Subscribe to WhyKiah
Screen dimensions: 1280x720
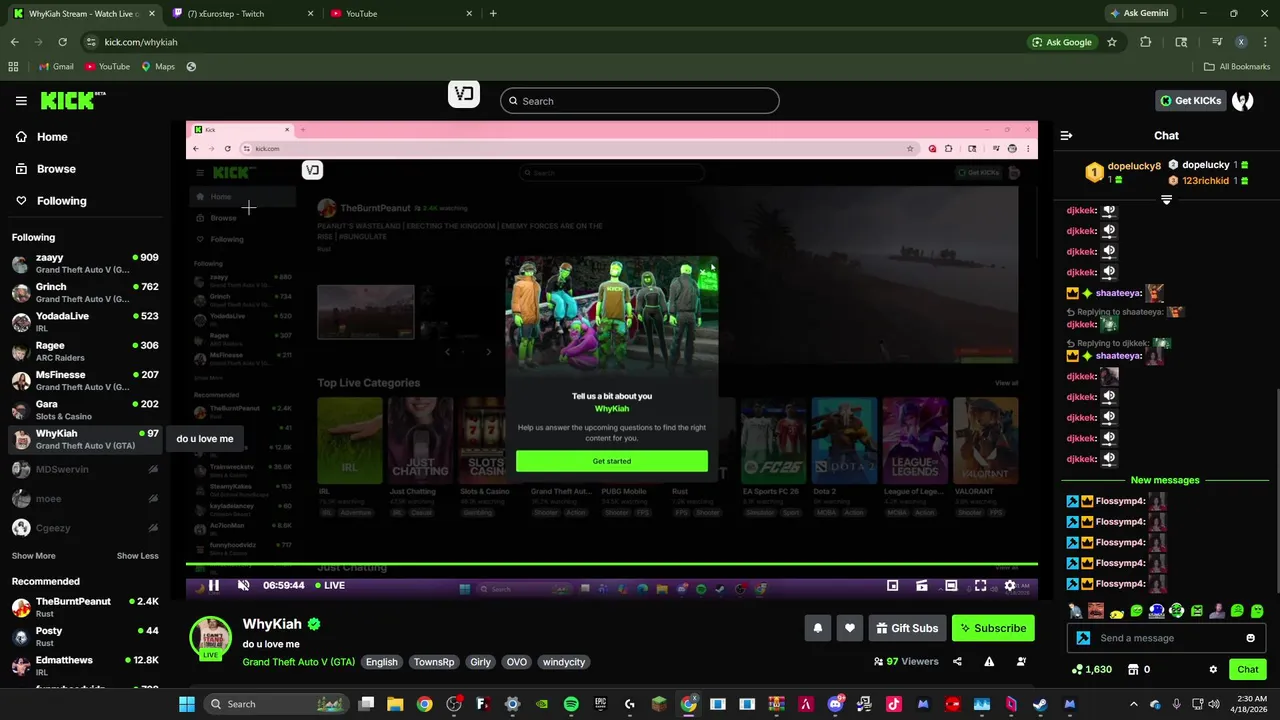point(993,628)
